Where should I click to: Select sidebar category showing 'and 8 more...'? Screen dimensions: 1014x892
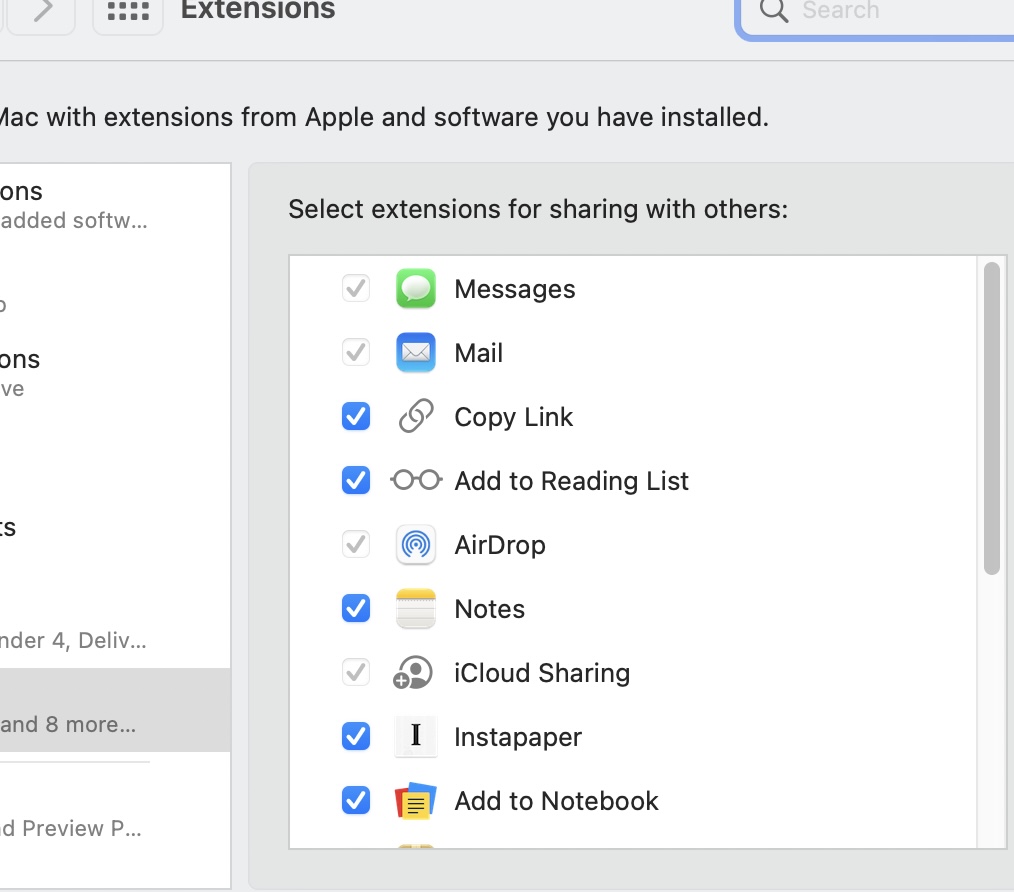115,710
